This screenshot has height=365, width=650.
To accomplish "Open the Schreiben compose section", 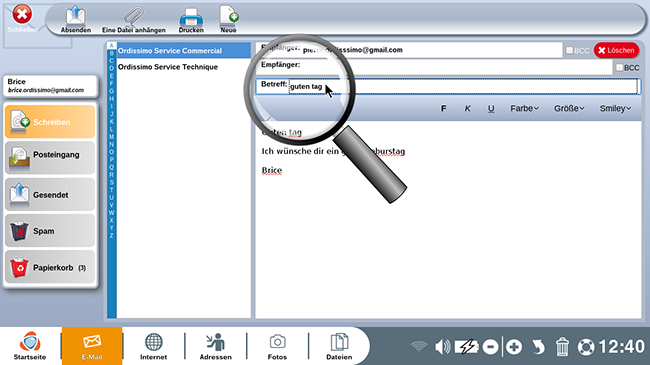I will pos(50,122).
